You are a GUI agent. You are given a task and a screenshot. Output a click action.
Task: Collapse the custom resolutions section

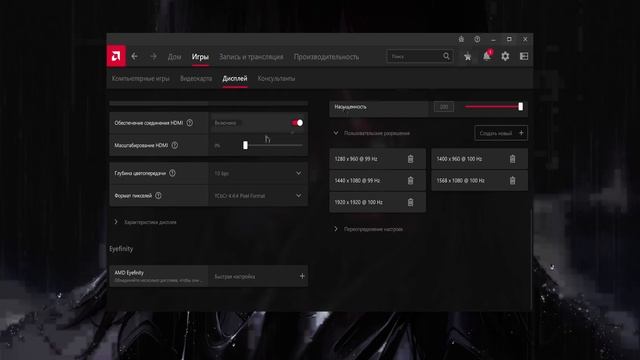(x=336, y=133)
